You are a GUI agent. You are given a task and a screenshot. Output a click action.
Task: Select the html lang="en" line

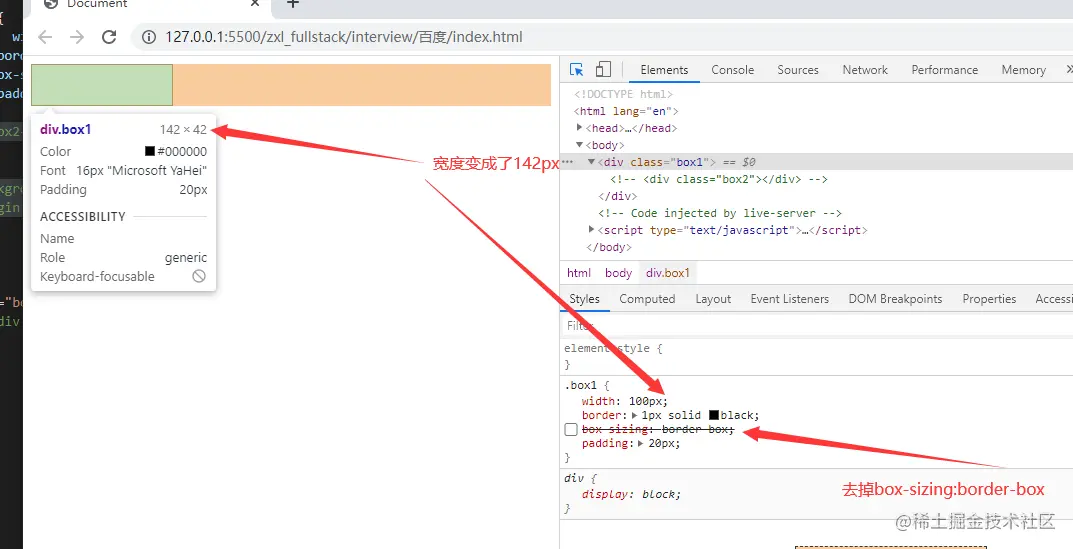(626, 111)
